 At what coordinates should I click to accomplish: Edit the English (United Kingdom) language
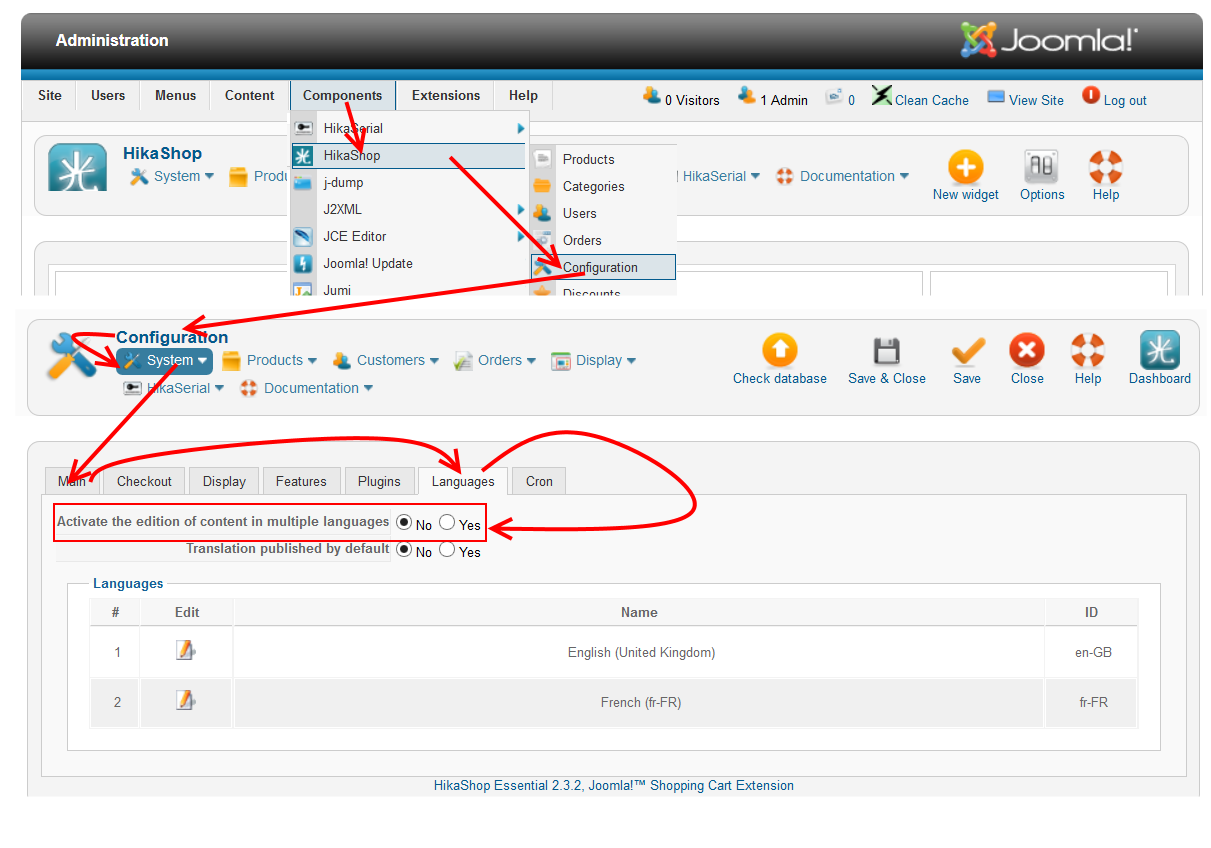point(185,651)
